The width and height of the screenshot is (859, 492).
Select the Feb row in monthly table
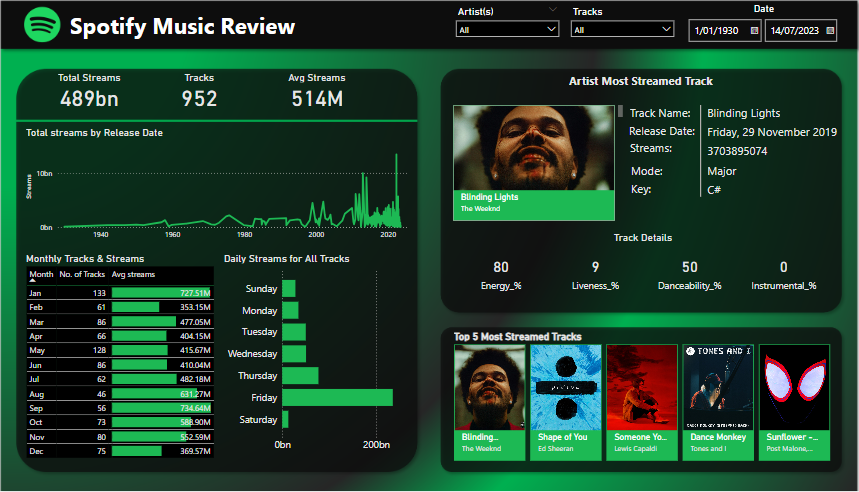click(x=120, y=307)
